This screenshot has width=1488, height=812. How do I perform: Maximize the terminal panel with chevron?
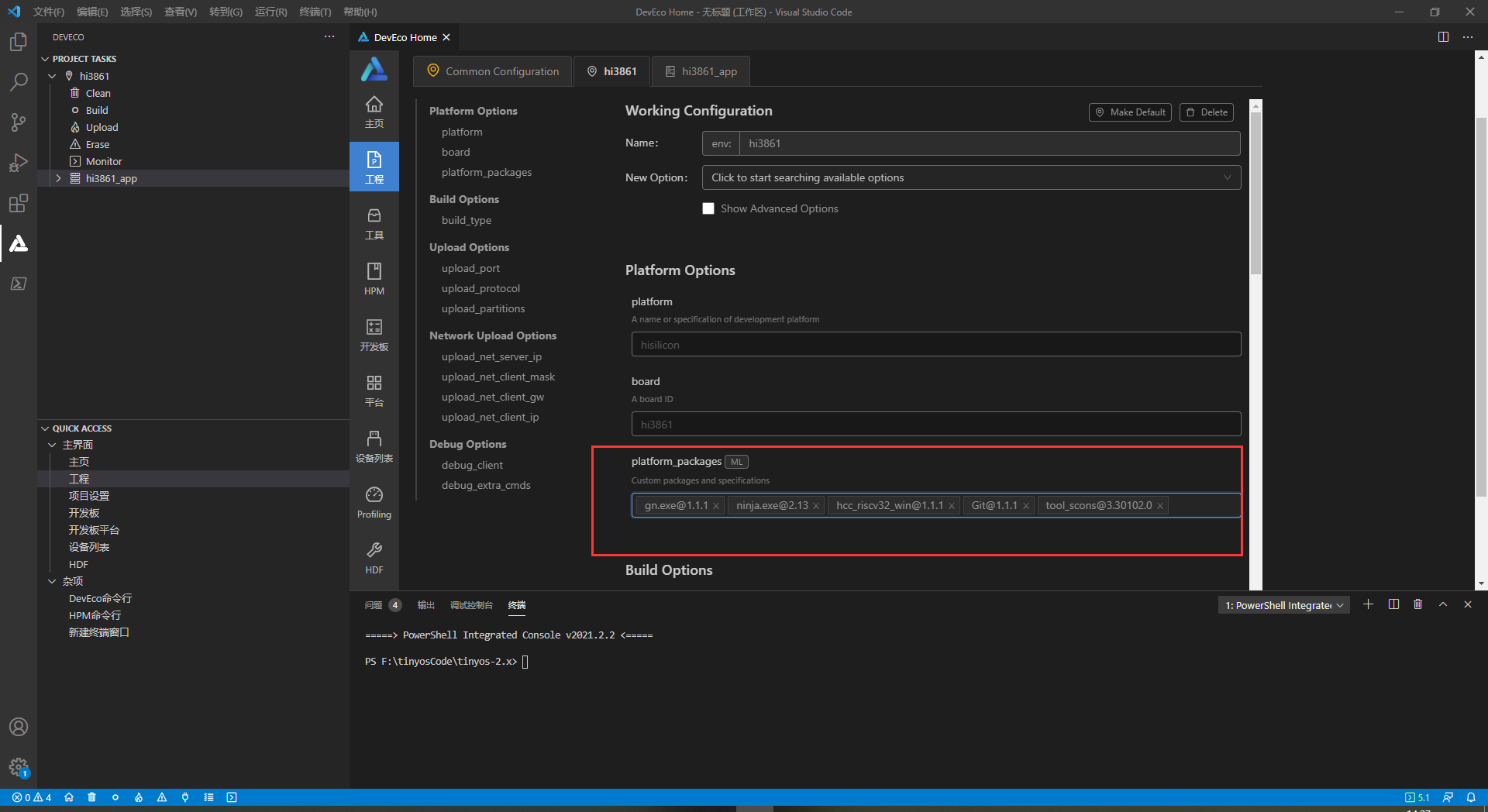[1443, 604]
